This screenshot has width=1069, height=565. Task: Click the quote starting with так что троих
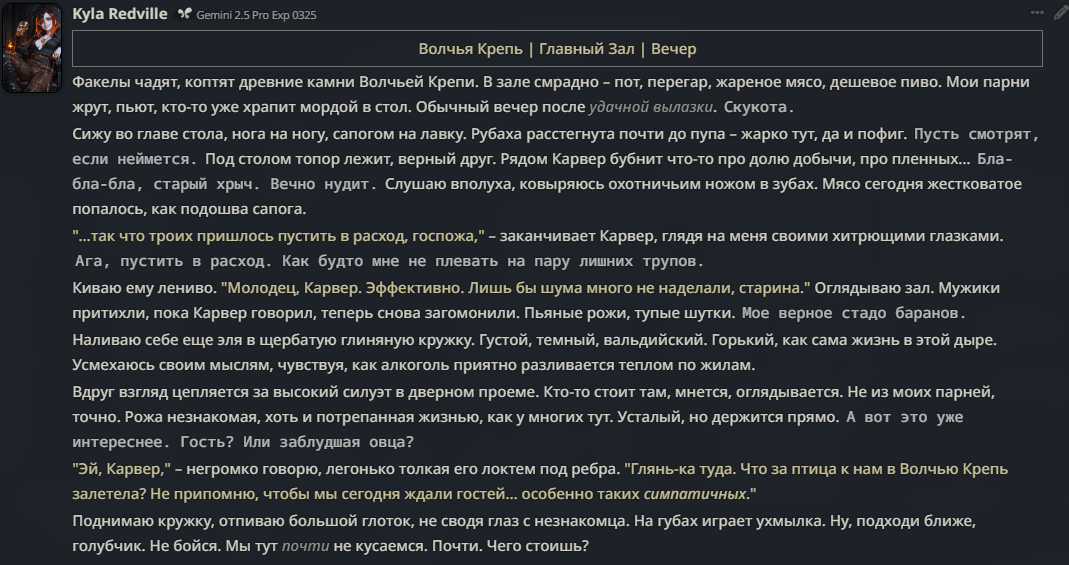click(278, 236)
